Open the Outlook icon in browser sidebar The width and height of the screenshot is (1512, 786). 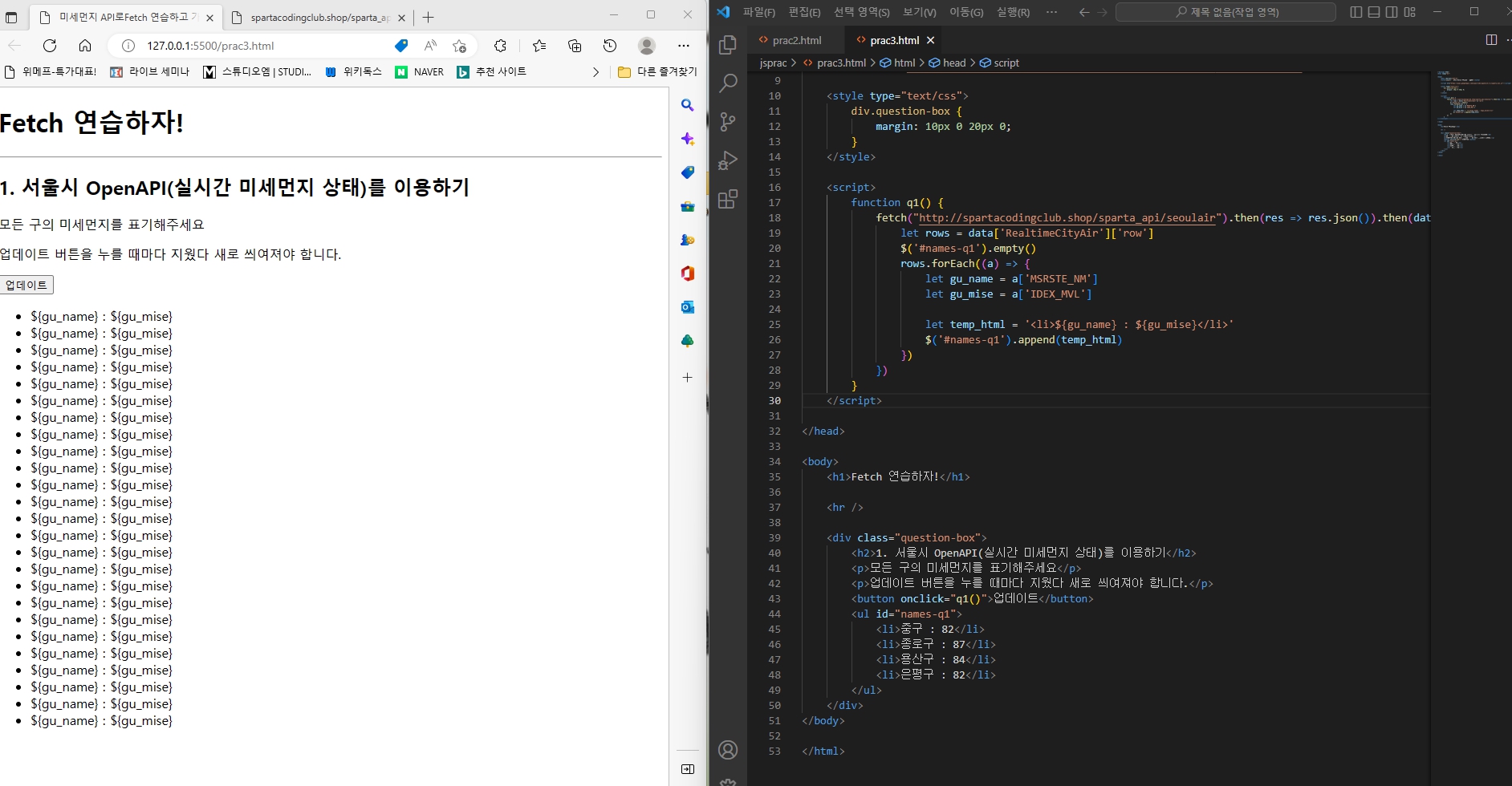coord(688,307)
